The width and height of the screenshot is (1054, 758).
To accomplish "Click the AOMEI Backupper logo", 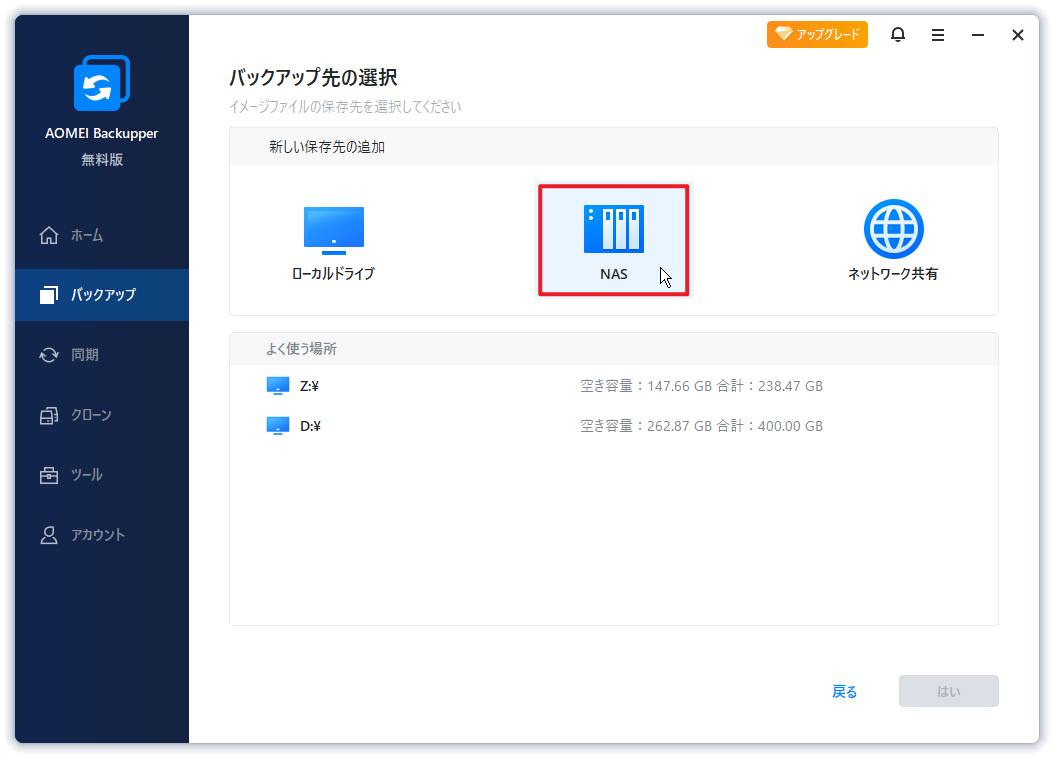I will click(x=102, y=83).
